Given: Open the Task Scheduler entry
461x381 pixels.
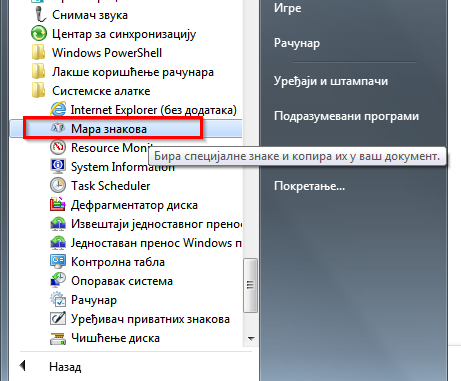Looking at the screenshot, I should tap(110, 186).
